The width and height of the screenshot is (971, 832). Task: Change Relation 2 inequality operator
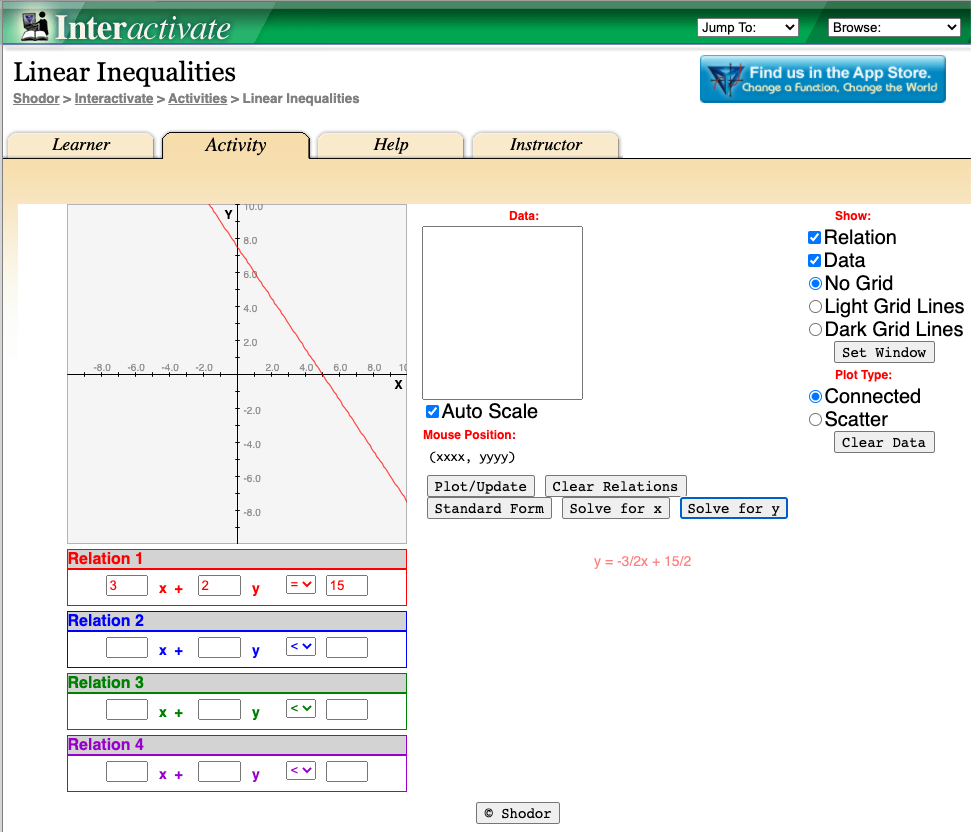click(301, 647)
